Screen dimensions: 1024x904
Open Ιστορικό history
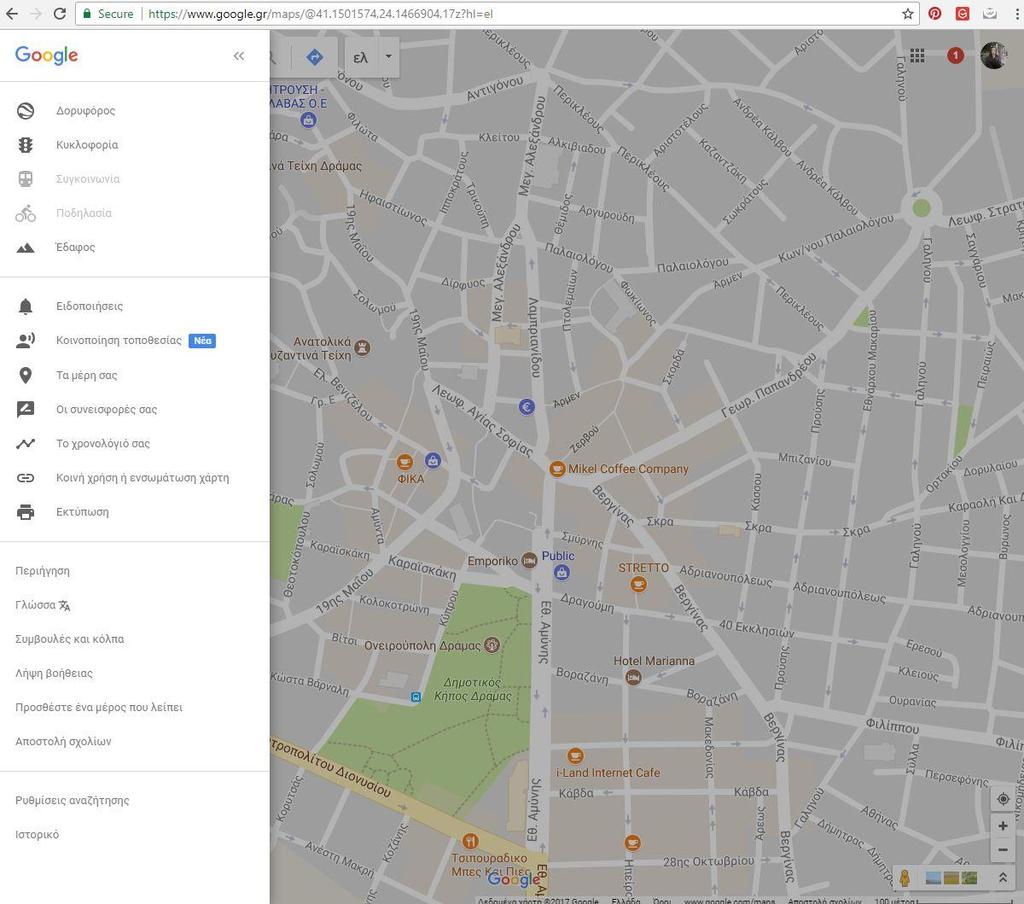[37, 835]
